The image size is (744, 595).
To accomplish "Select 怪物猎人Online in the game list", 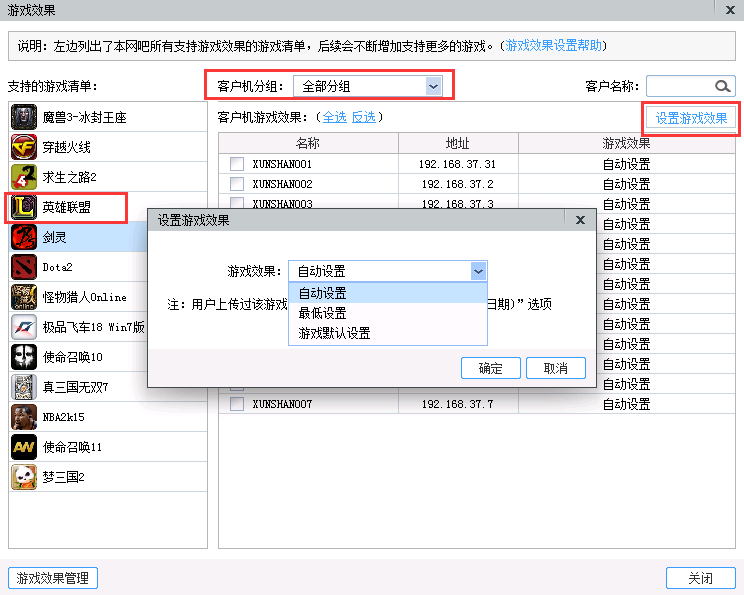I will pyautogui.click(x=78, y=297).
